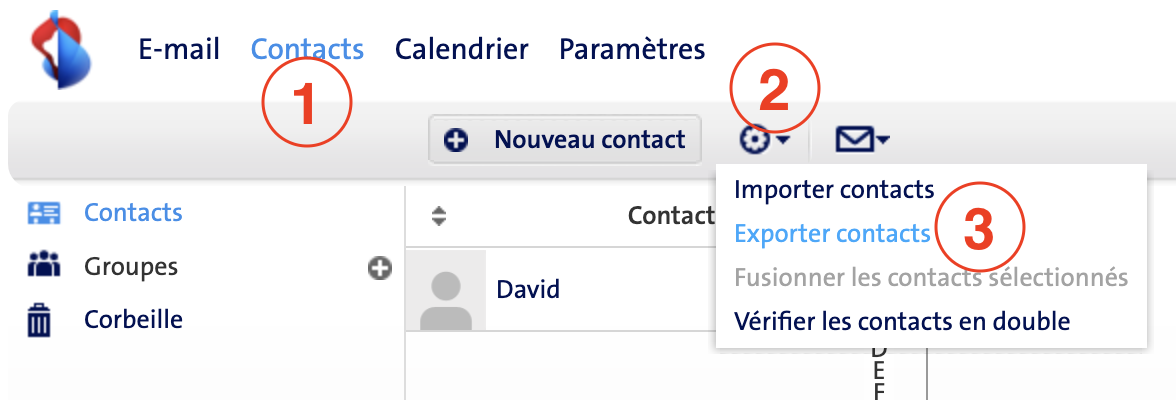Add a group with the plus icon
The width and height of the screenshot is (1176, 400).
coord(380,268)
